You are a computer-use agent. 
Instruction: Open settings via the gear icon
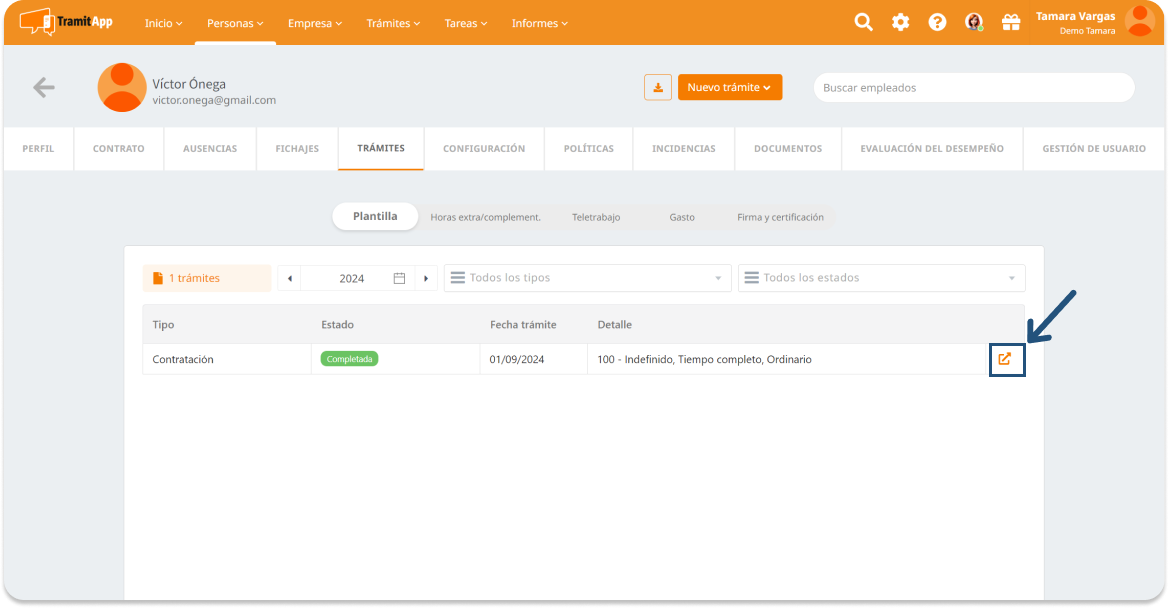click(900, 22)
